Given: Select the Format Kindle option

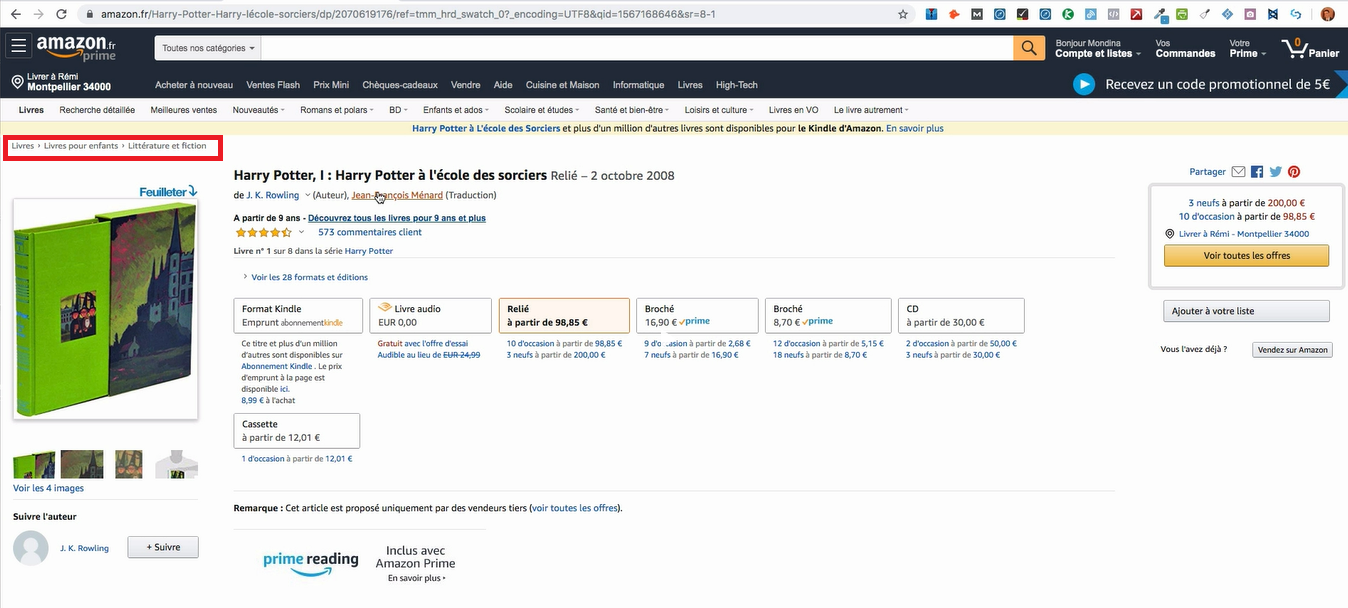Looking at the screenshot, I should pyautogui.click(x=297, y=315).
